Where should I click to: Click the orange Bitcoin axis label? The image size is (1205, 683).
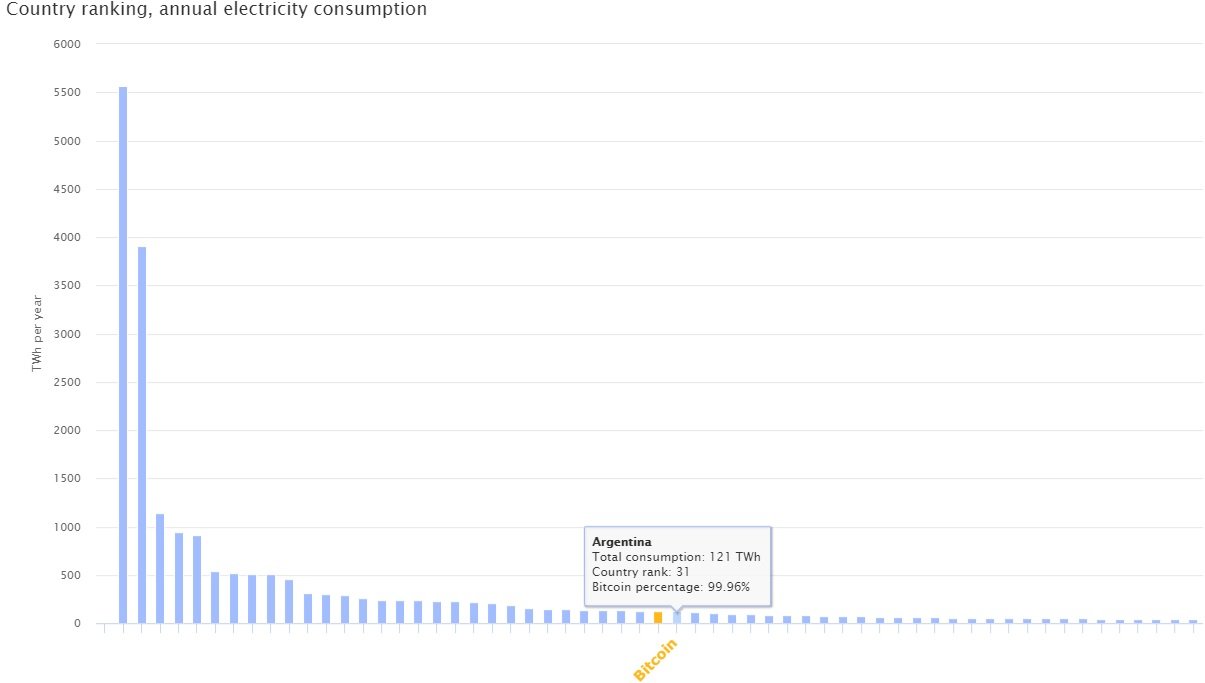click(x=656, y=660)
